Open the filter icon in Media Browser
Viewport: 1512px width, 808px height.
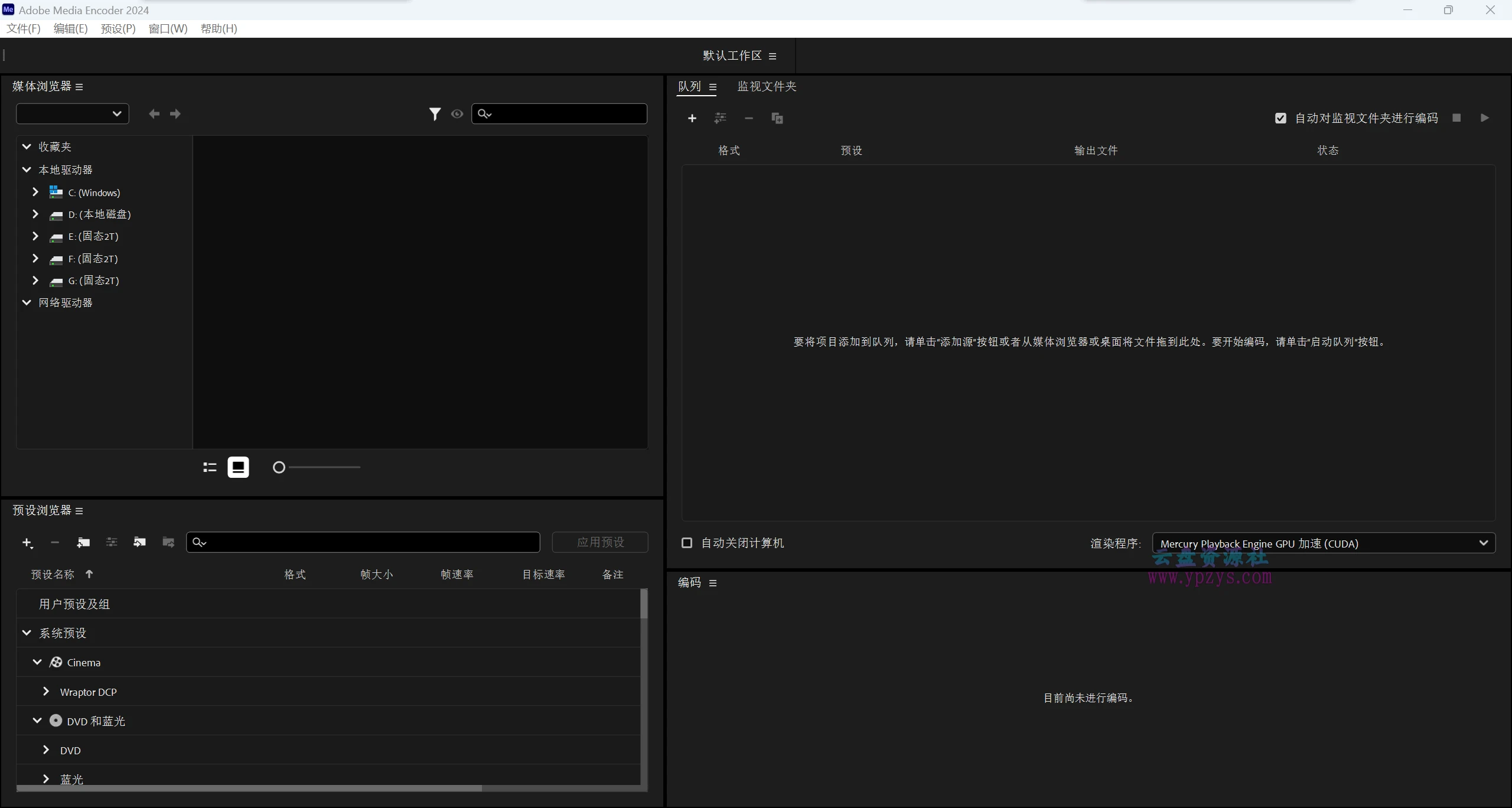(435, 113)
